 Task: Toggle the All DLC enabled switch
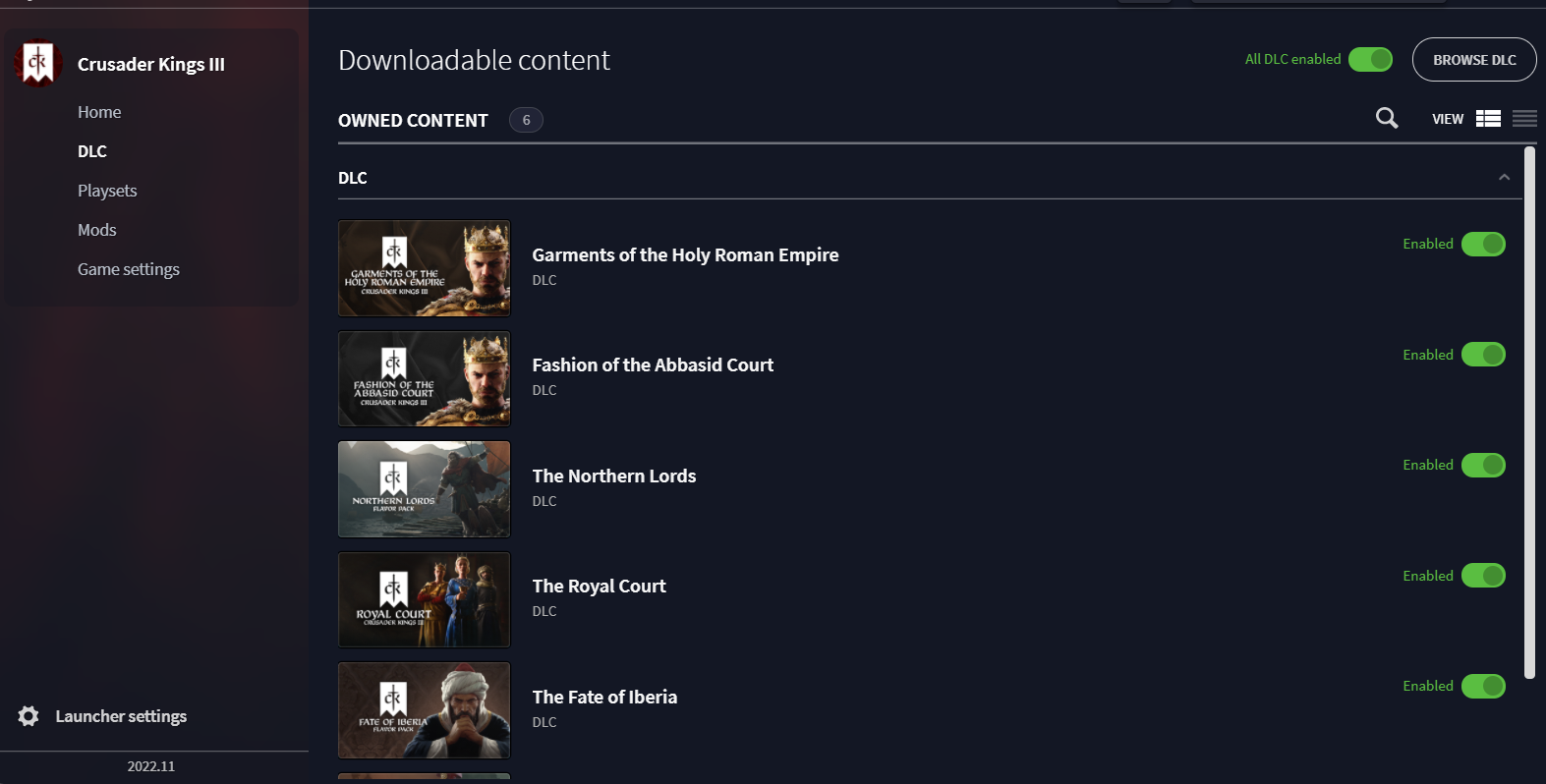(x=1370, y=60)
